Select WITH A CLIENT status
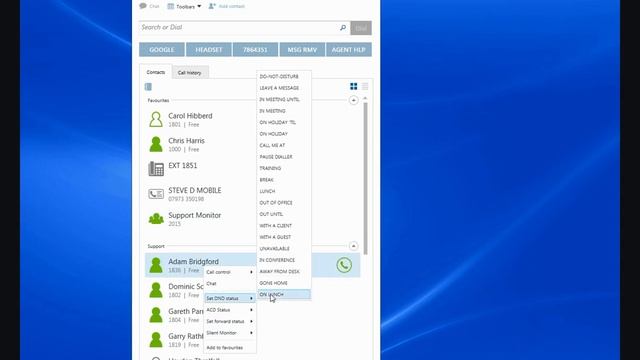 coord(284,225)
